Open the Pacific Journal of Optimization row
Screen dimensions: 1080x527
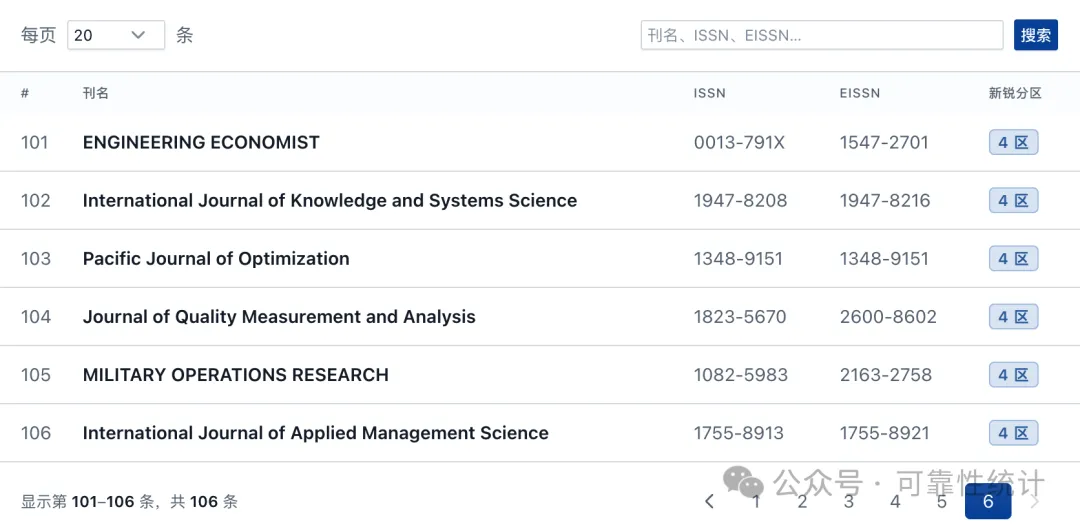[x=540, y=258]
